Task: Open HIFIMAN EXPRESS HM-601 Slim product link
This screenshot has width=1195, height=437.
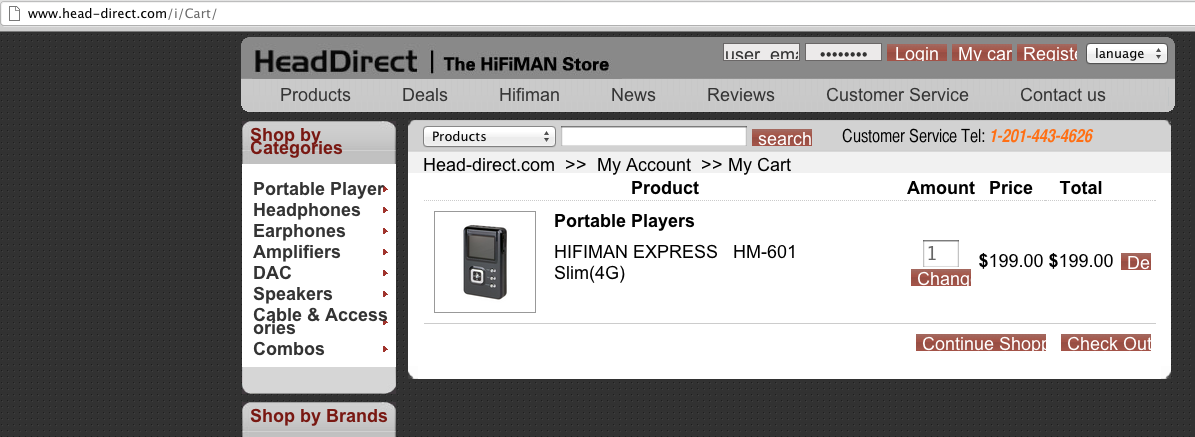Action: point(675,262)
